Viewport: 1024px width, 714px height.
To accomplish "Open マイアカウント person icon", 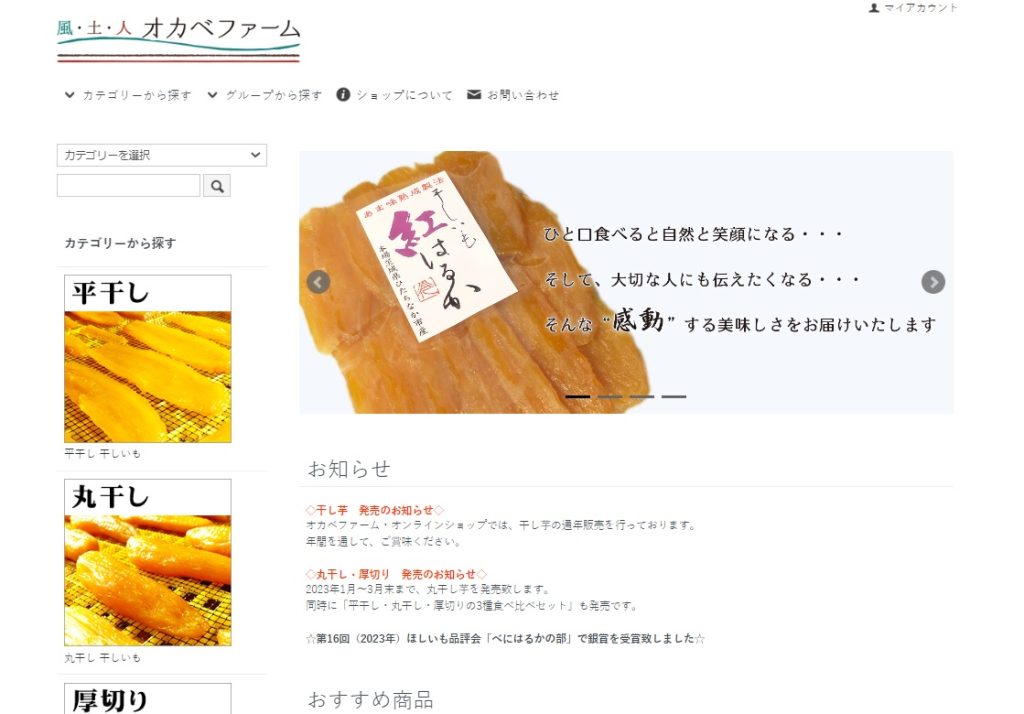I will tap(874, 8).
